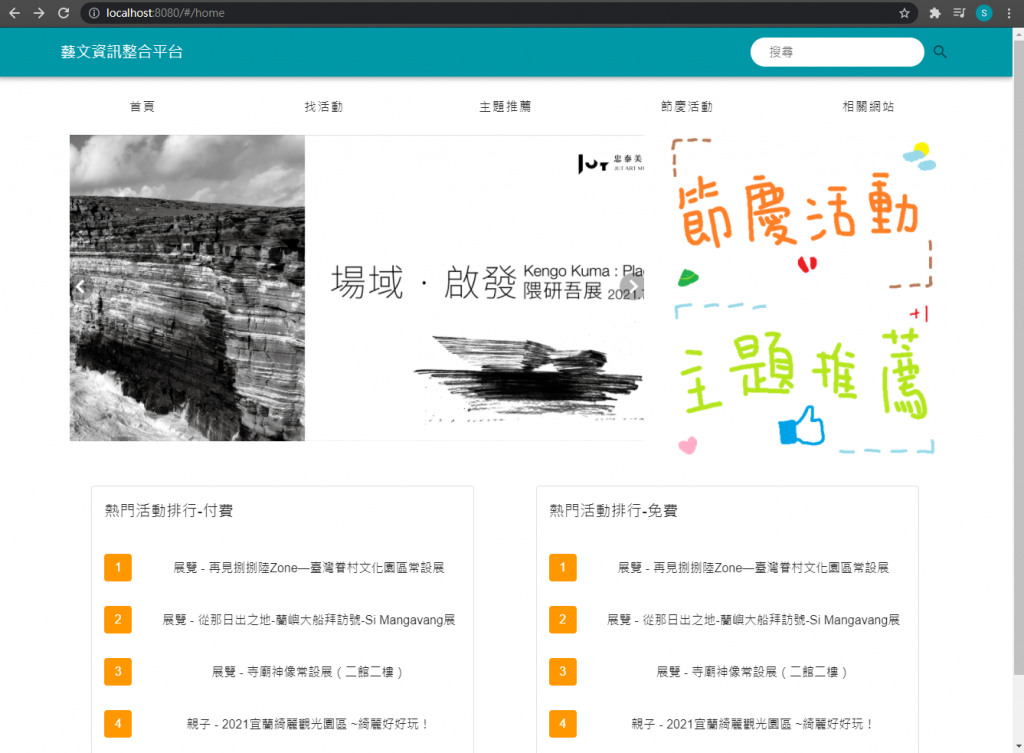1024x753 pixels.
Task: Click orange badge 1 in free ranking
Action: 563,568
